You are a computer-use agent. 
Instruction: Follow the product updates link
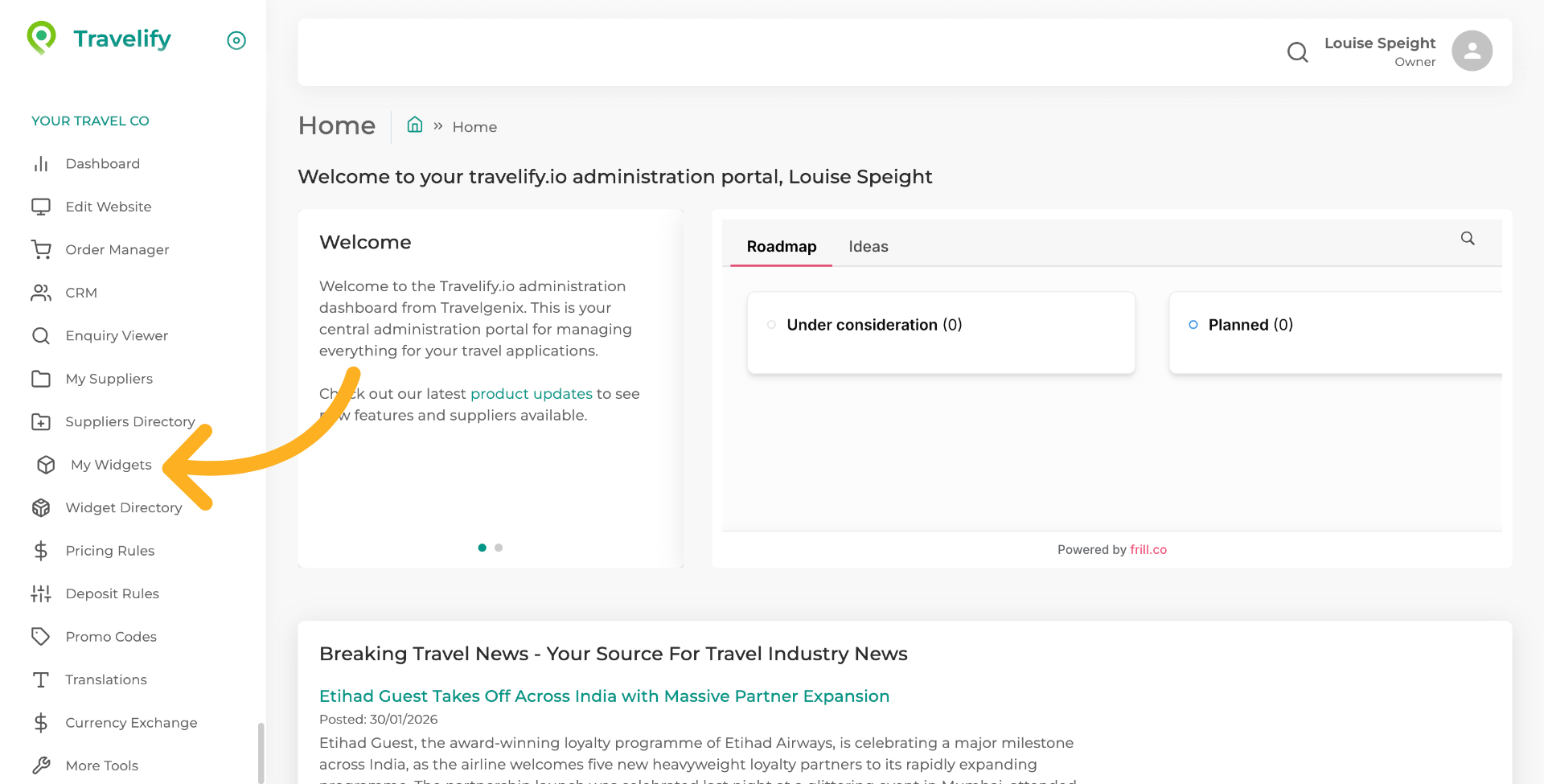pyautogui.click(x=532, y=394)
